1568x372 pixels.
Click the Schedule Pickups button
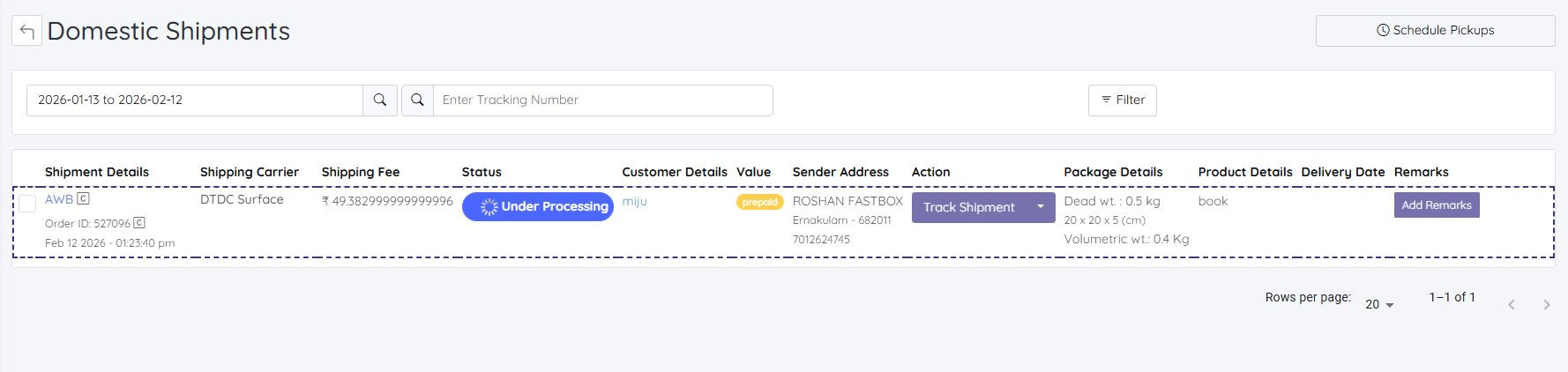[1436, 31]
